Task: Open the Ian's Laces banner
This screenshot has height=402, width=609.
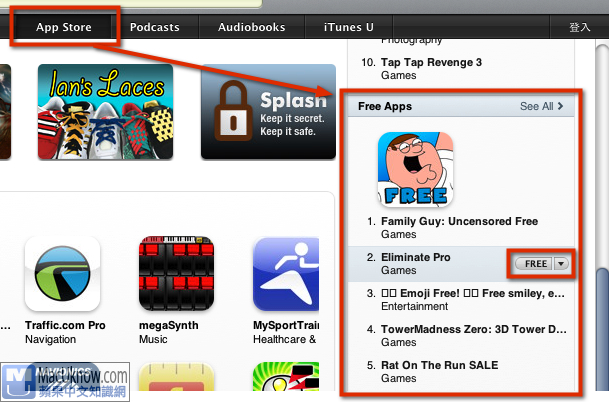Action: (x=105, y=112)
